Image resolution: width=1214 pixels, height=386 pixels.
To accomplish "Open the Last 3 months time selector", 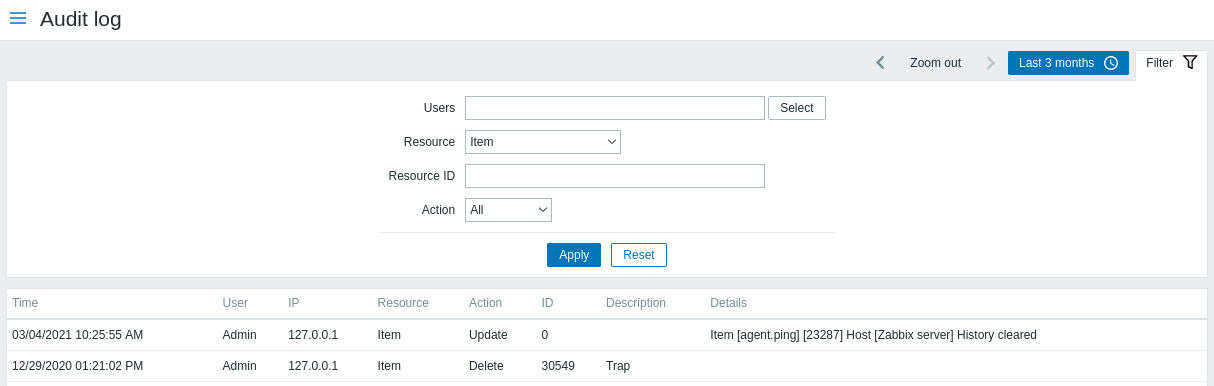I will tap(1068, 63).
